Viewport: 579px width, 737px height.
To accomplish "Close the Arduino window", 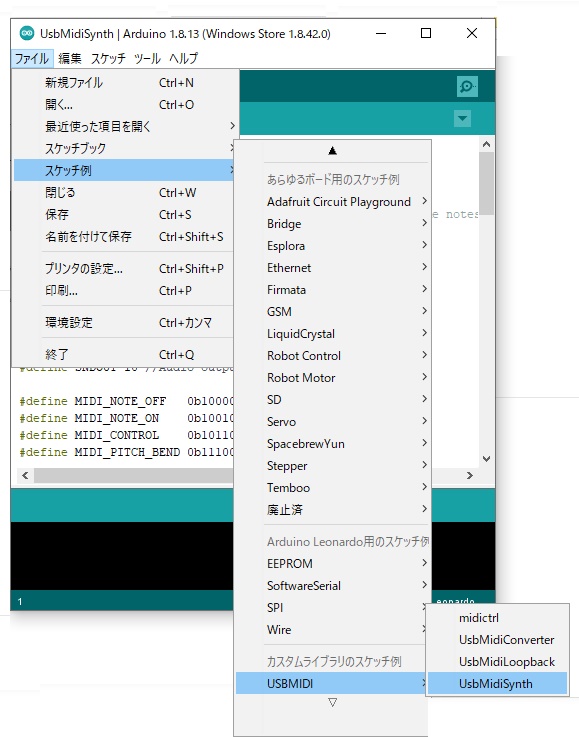I will point(472,33).
